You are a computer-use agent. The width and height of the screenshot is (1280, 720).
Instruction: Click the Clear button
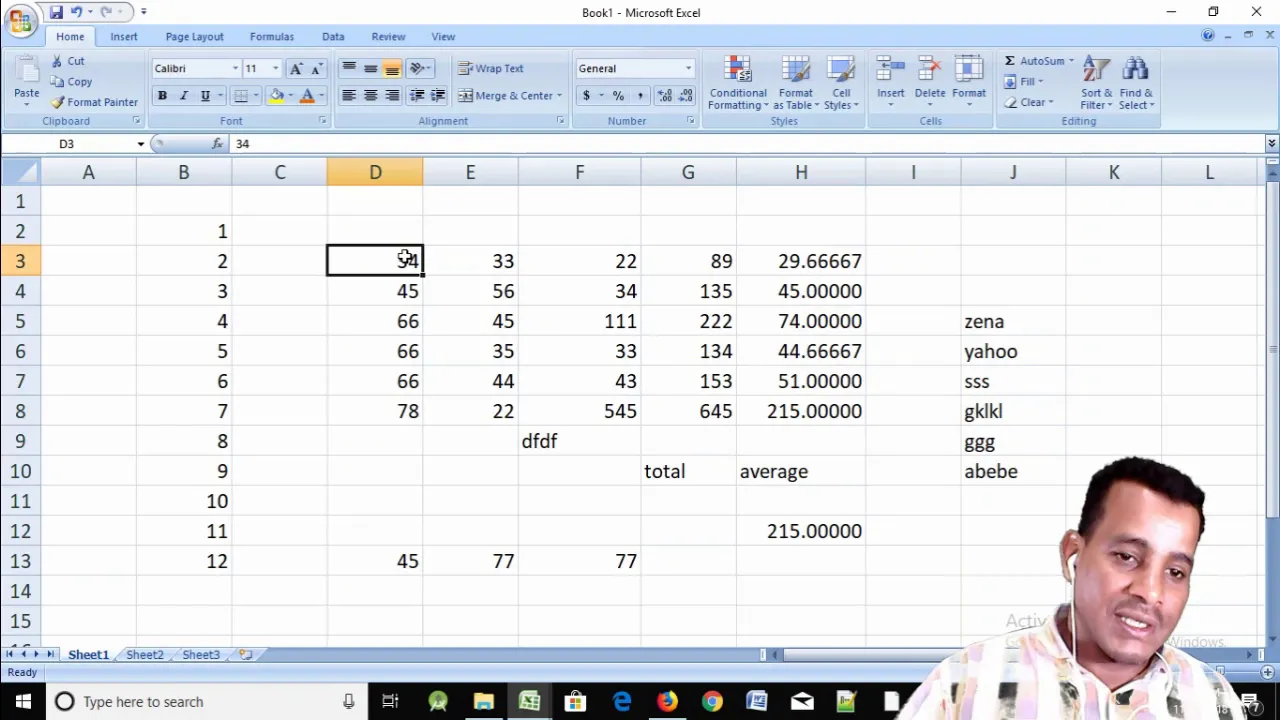pos(1026,102)
